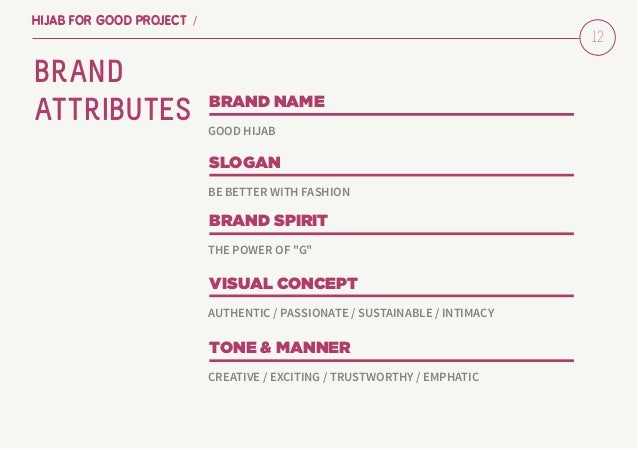Click the page number 12 circle

point(597,37)
